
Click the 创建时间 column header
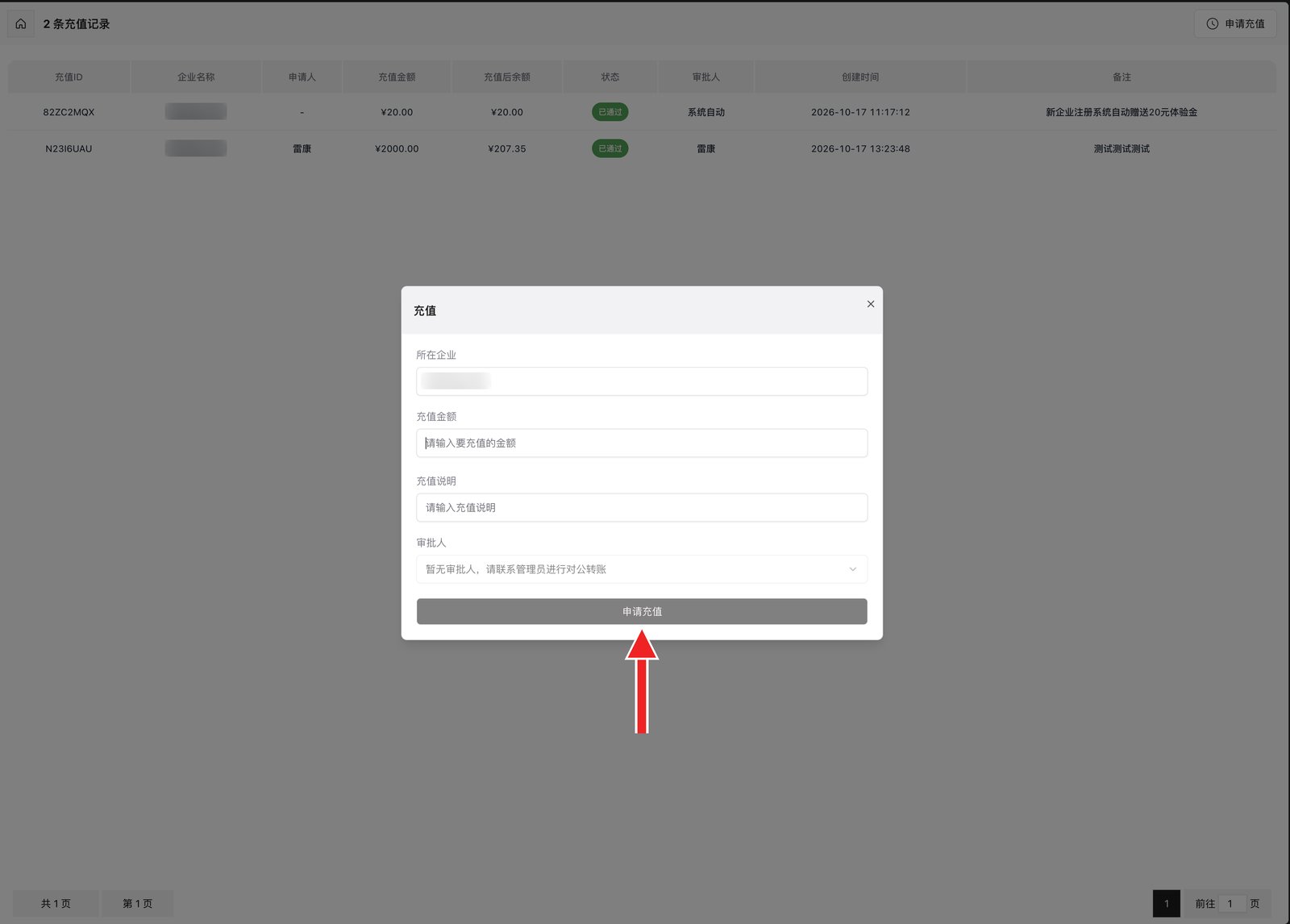[x=860, y=77]
